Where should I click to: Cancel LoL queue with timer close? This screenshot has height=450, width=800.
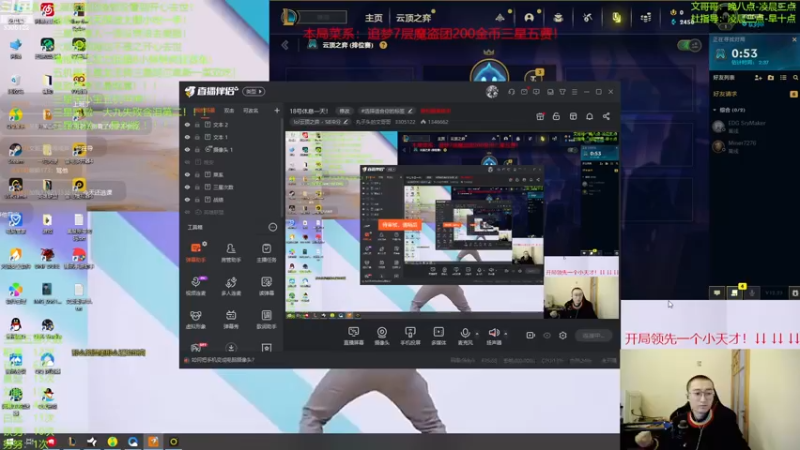(794, 39)
